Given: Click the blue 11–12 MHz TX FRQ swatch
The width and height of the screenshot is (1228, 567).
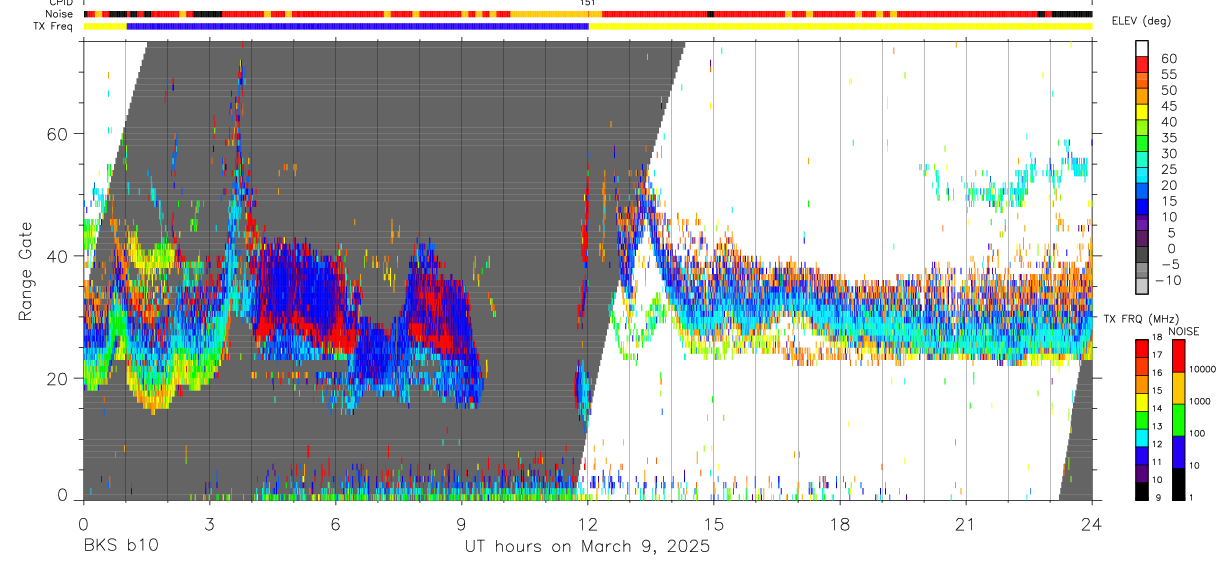Looking at the screenshot, I should (1142, 455).
